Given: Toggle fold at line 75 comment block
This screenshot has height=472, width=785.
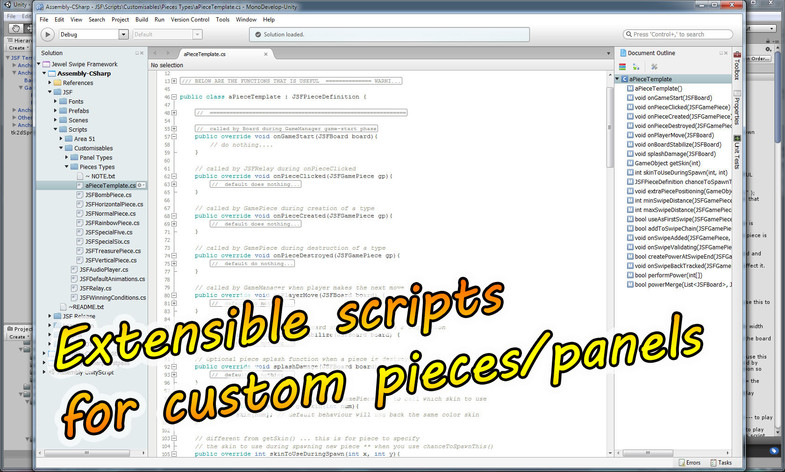Looking at the screenshot, I should (x=174, y=264).
